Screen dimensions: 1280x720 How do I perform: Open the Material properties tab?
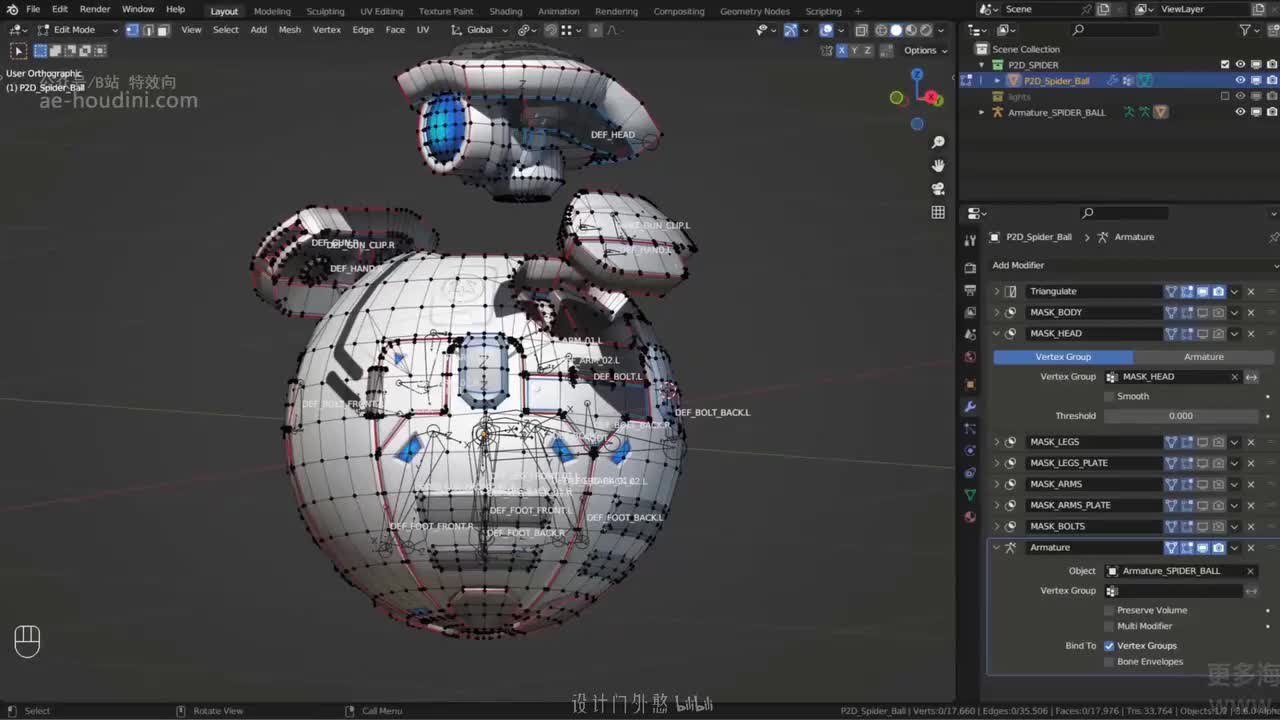(x=970, y=517)
